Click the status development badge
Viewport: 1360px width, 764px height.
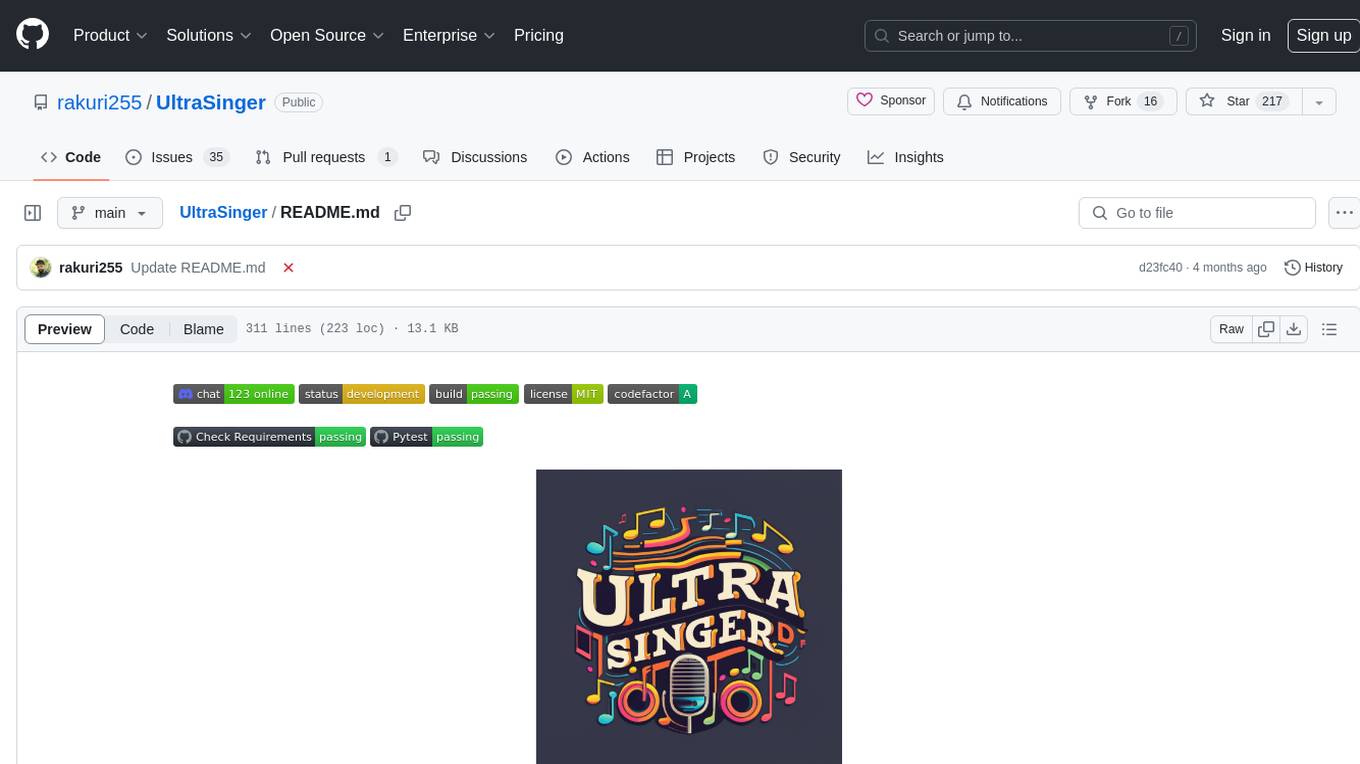362,394
